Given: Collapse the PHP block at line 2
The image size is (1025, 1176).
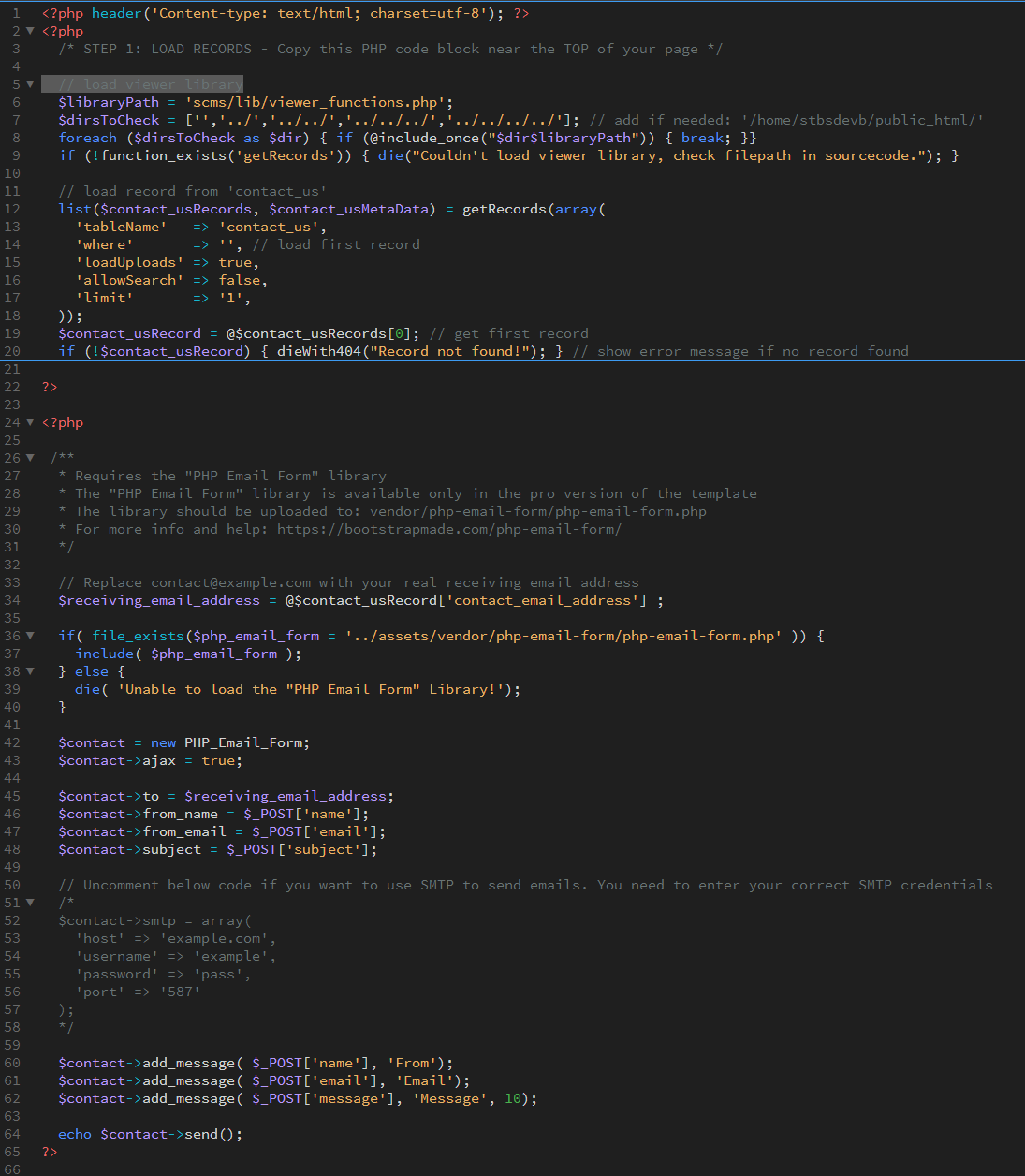Looking at the screenshot, I should (30, 31).
